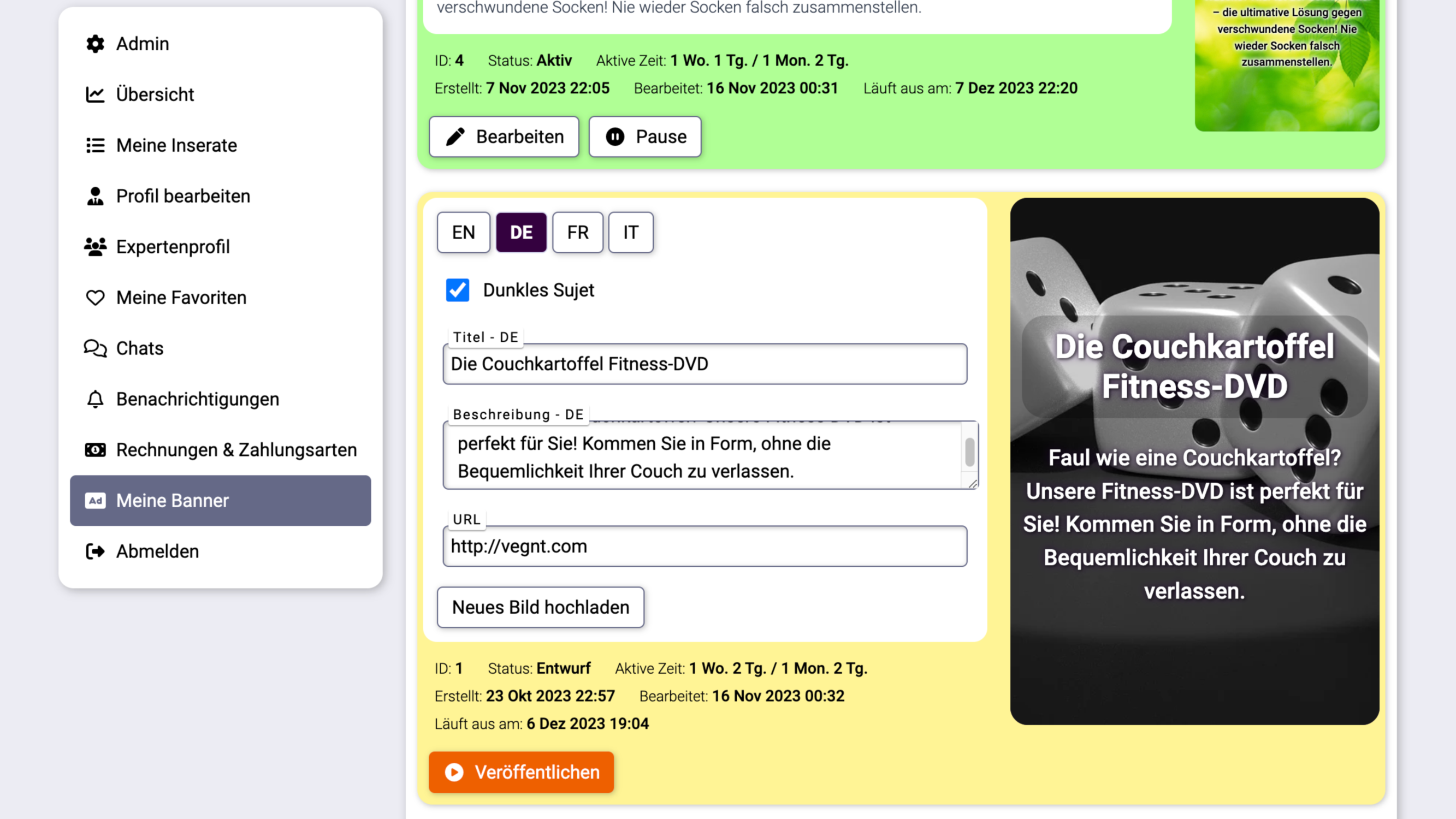Click the Expertenprofil group icon
This screenshot has height=819, width=1456.
95,247
